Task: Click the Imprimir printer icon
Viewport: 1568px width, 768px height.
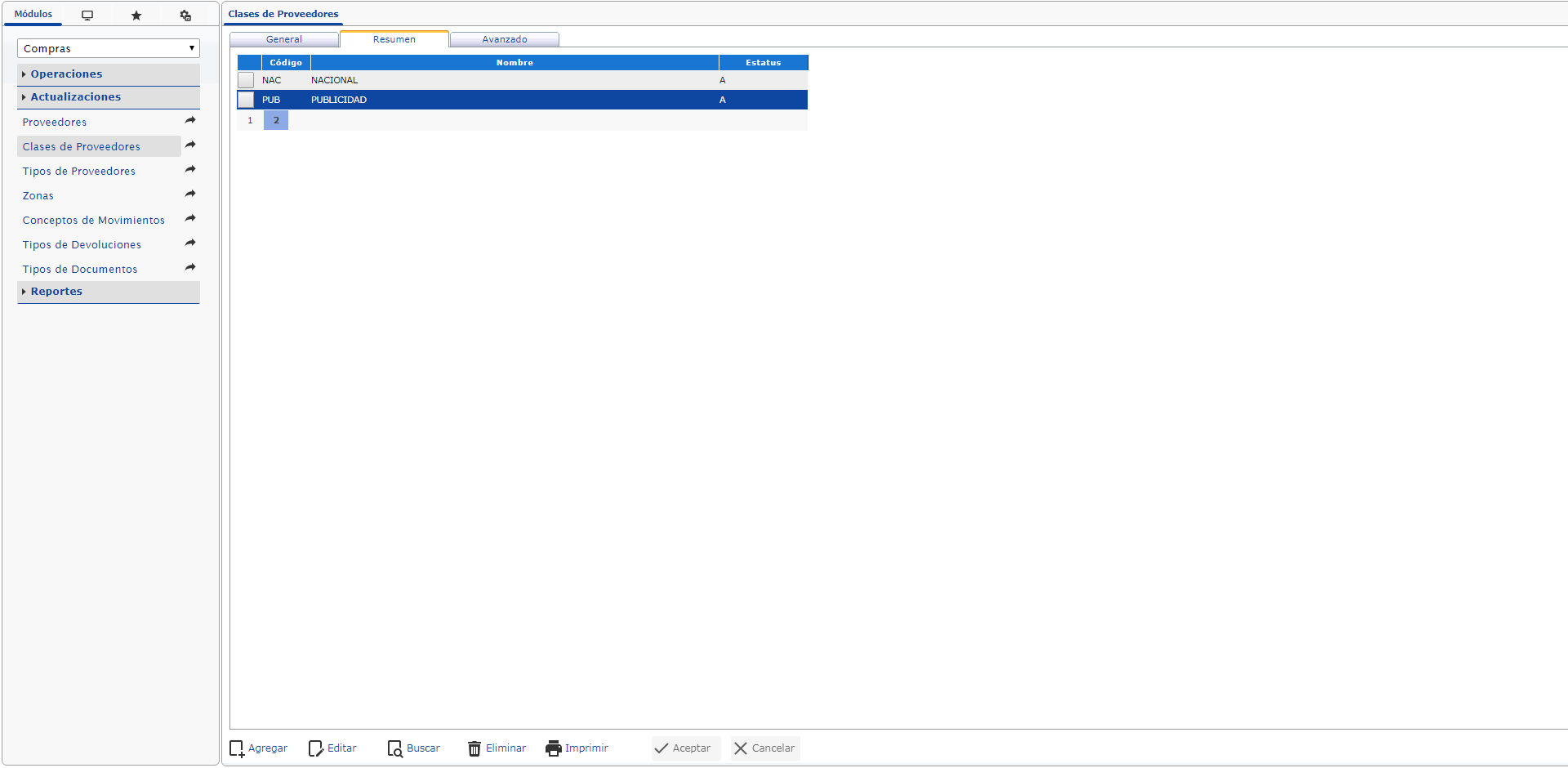Action: (554, 748)
